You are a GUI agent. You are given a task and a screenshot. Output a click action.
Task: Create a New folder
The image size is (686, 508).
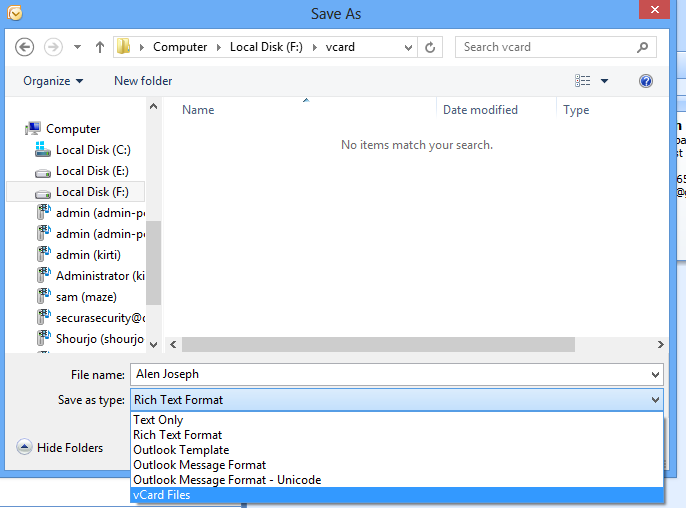143,81
